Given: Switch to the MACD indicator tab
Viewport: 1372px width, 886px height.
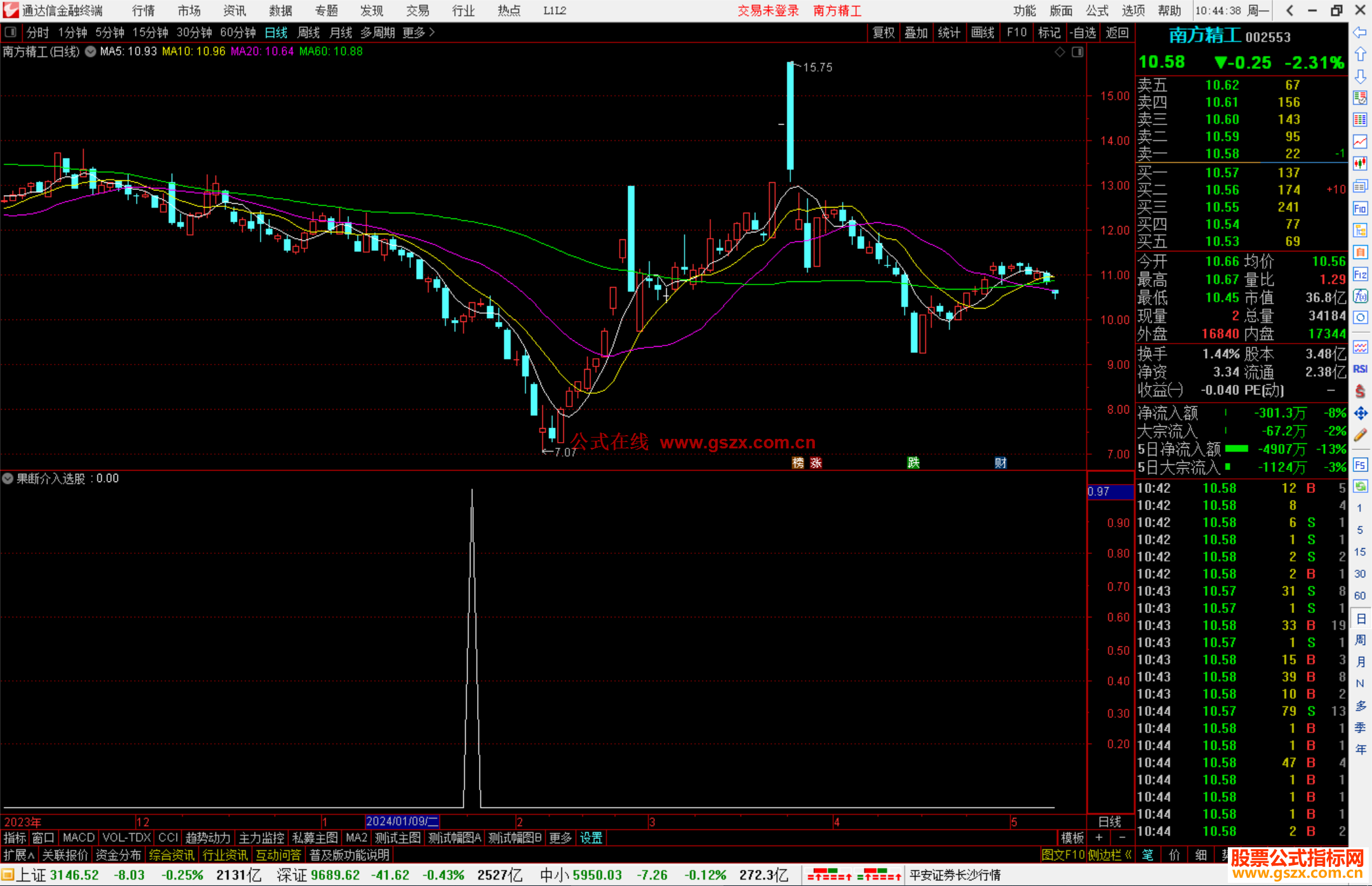Looking at the screenshot, I should (x=78, y=838).
